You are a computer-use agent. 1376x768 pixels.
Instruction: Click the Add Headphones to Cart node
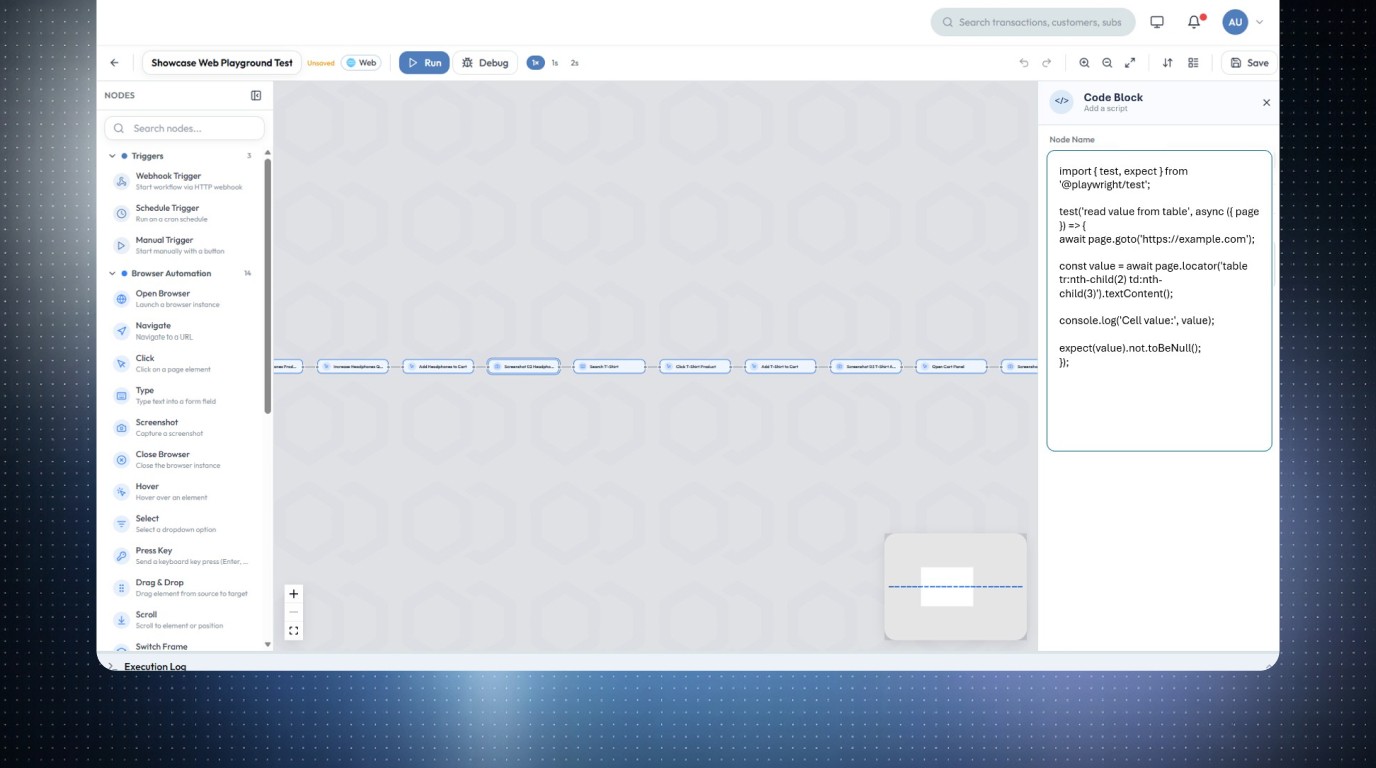438,366
